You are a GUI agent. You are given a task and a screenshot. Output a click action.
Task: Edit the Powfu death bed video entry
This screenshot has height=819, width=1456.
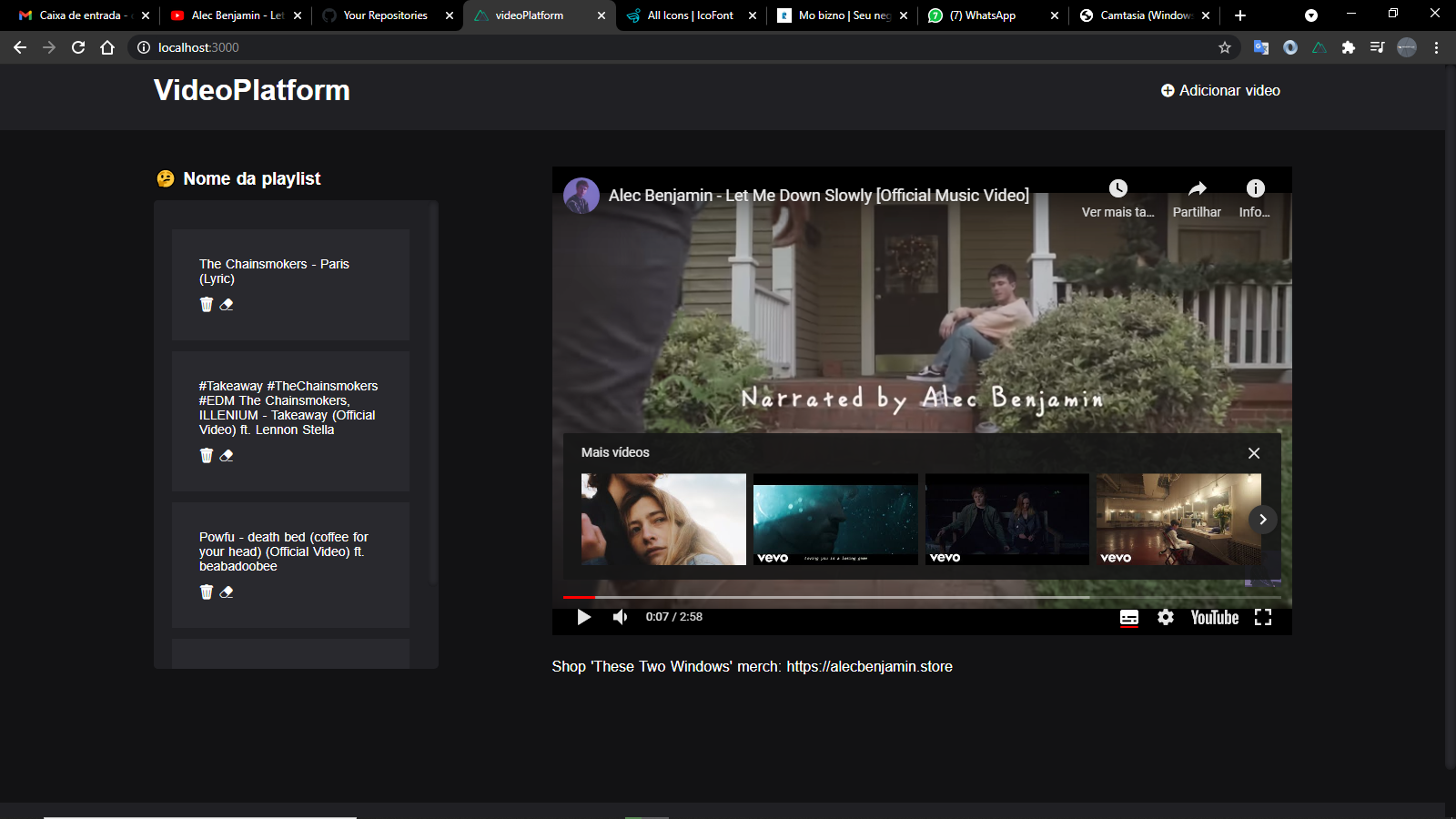(226, 591)
